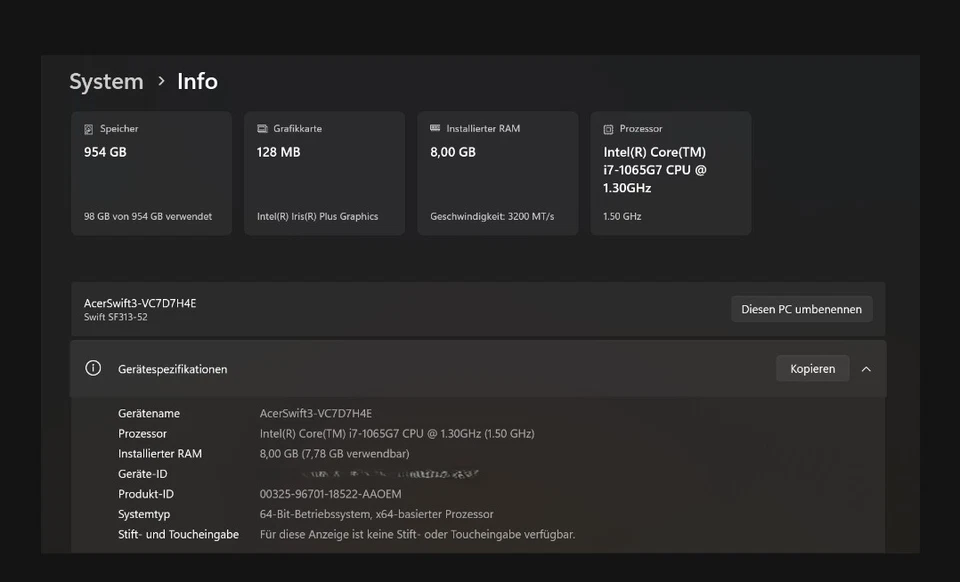Collapse the Gerätespezifikationen section via the chevron
This screenshot has height=582, width=960.
[x=867, y=368]
